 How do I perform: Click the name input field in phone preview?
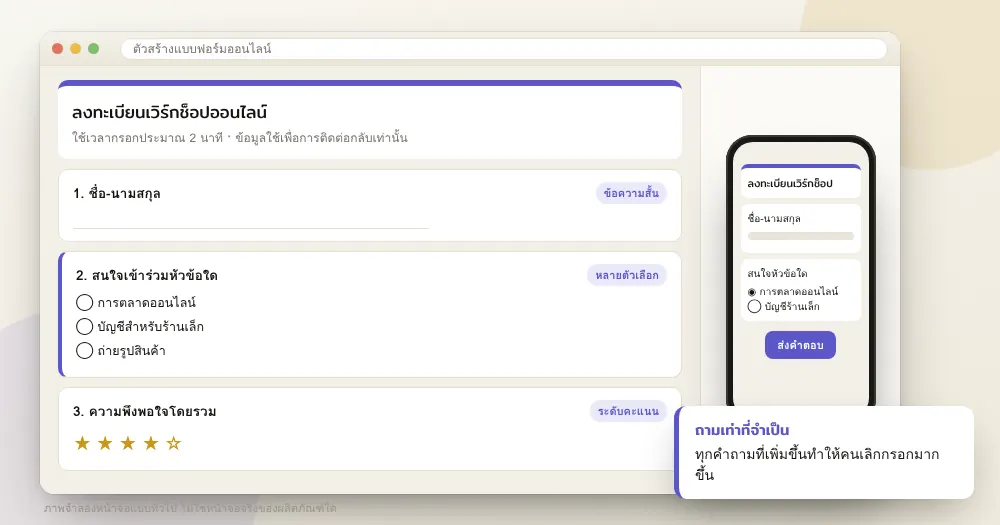tap(800, 236)
